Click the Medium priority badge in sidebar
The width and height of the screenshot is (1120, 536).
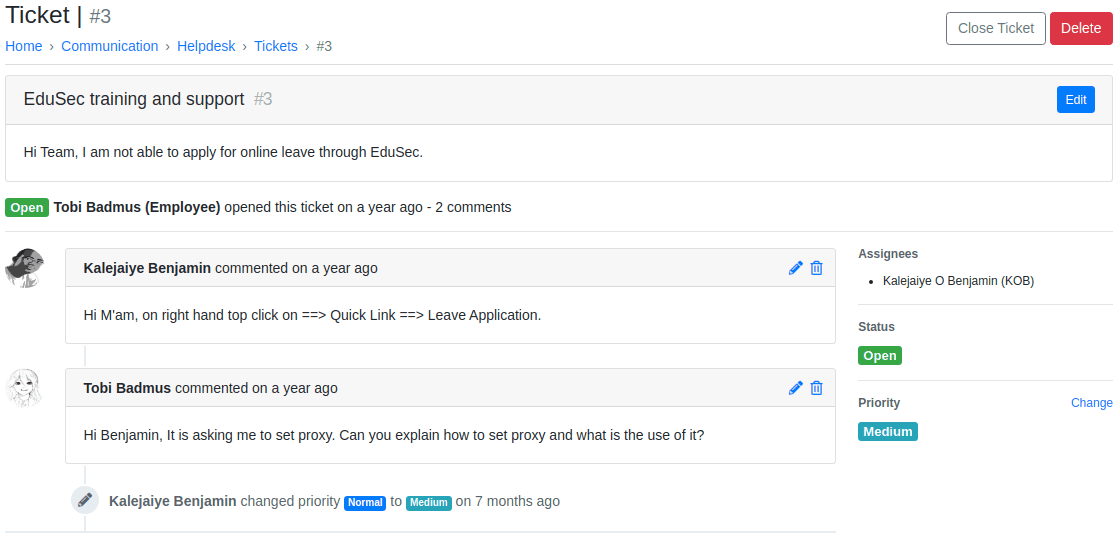[887, 432]
